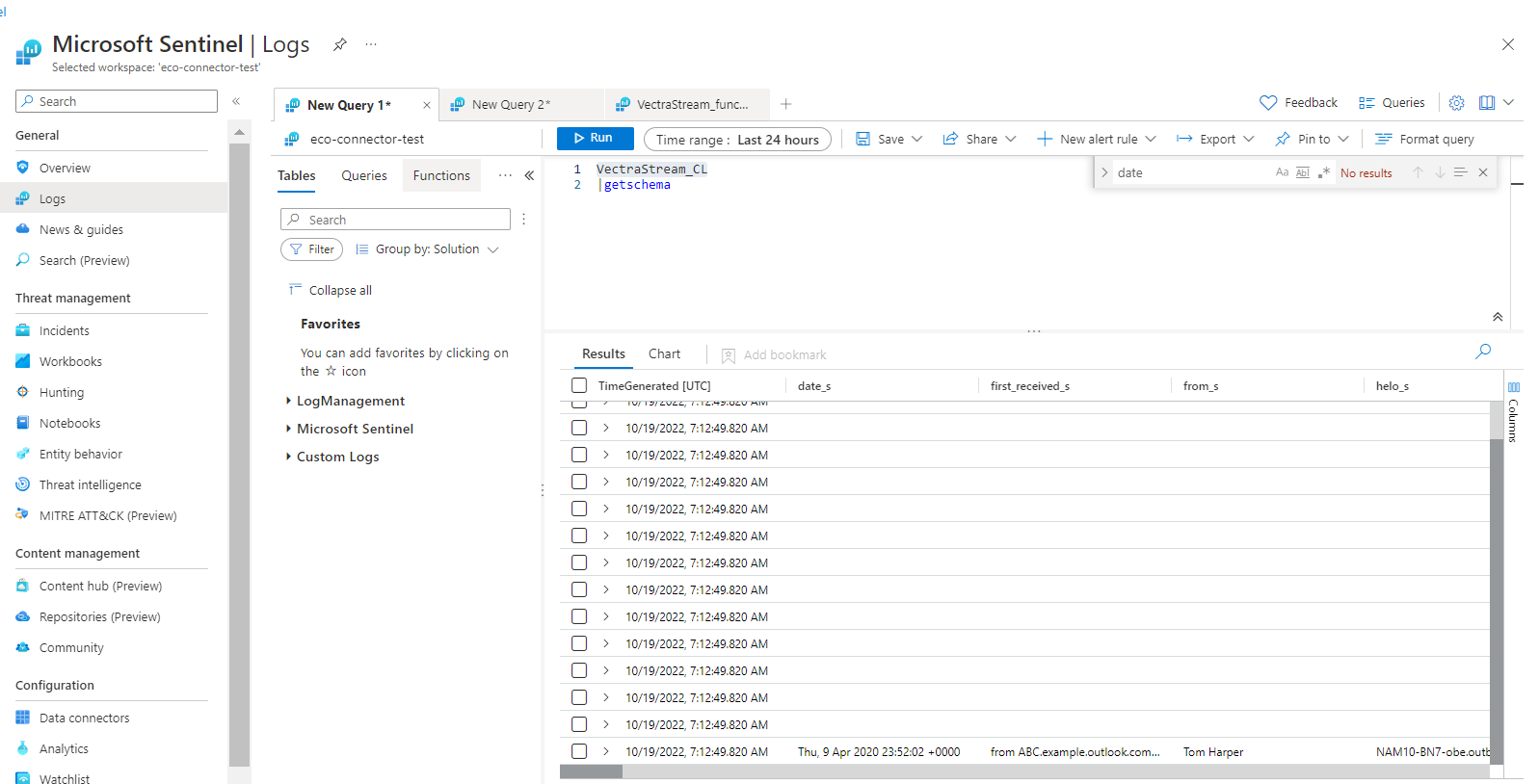The height and width of the screenshot is (784, 1539).
Task: Open the Group by: Solution dropdown
Action: pos(427,249)
